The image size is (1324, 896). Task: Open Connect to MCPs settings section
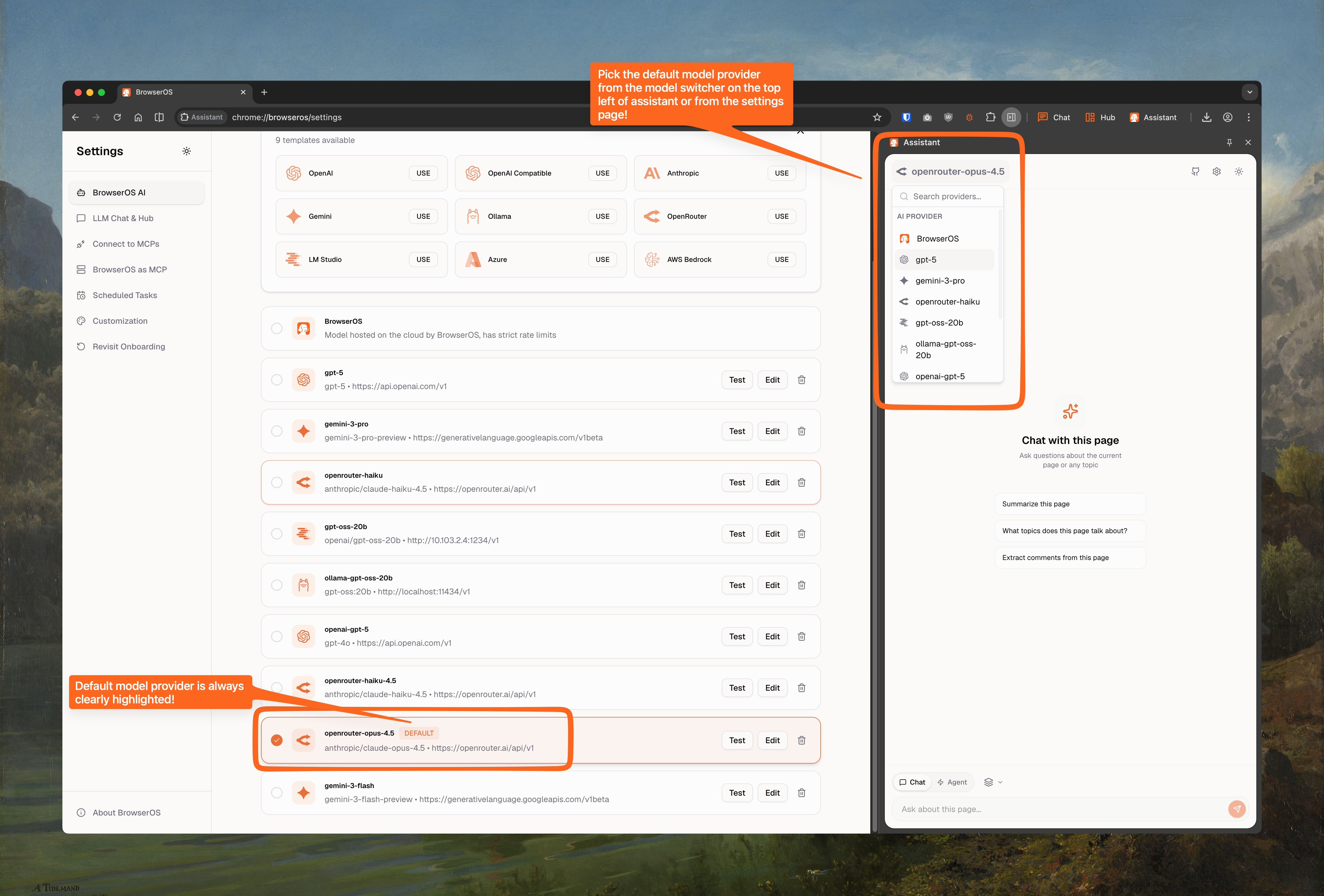126,244
